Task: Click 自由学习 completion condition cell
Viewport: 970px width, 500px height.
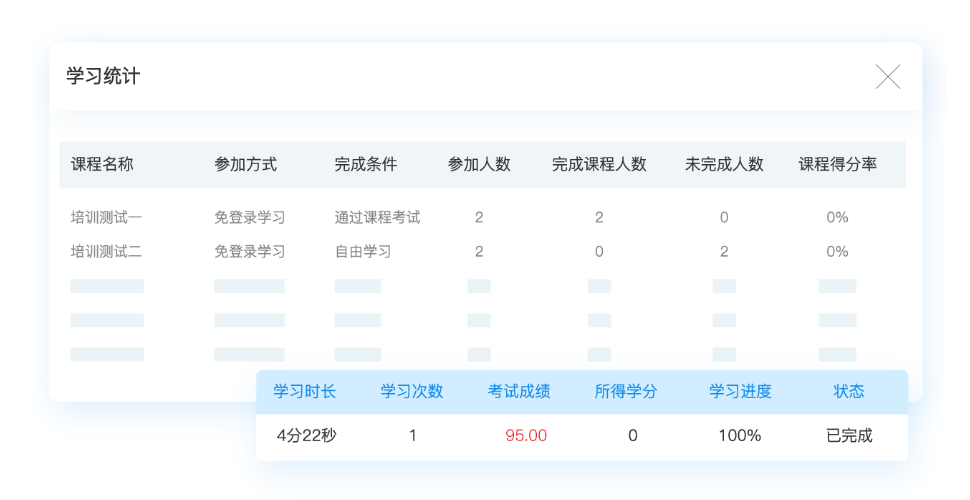Action: tap(362, 251)
